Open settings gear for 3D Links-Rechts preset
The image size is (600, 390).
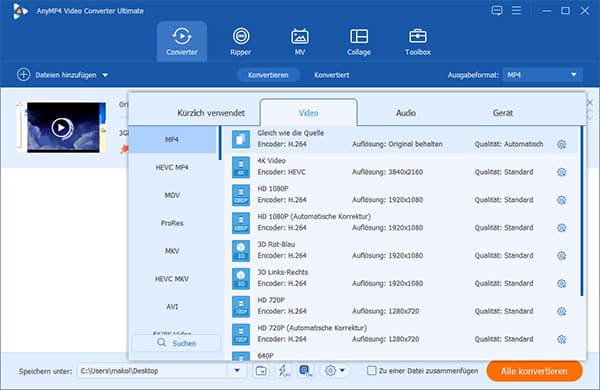[x=561, y=284]
